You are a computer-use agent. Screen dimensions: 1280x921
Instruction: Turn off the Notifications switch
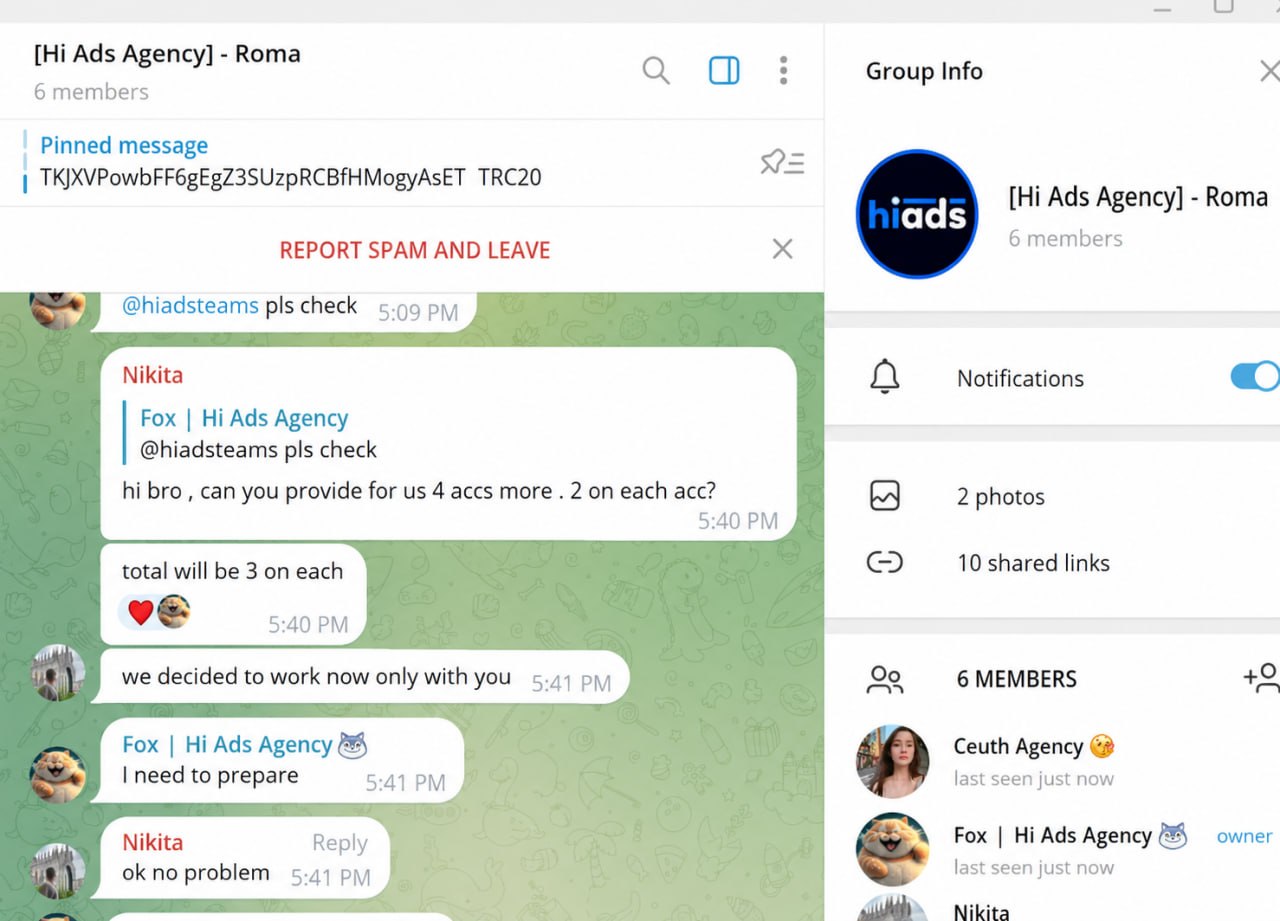(x=1255, y=377)
